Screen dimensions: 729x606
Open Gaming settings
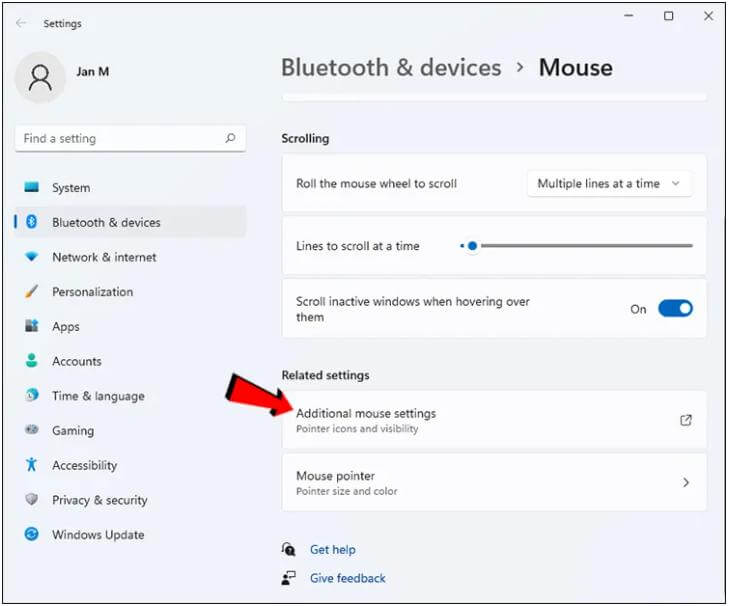pos(130,430)
